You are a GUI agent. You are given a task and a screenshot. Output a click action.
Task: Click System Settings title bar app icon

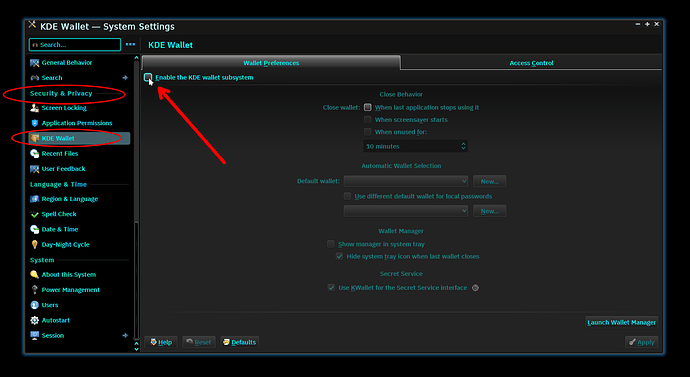point(32,25)
